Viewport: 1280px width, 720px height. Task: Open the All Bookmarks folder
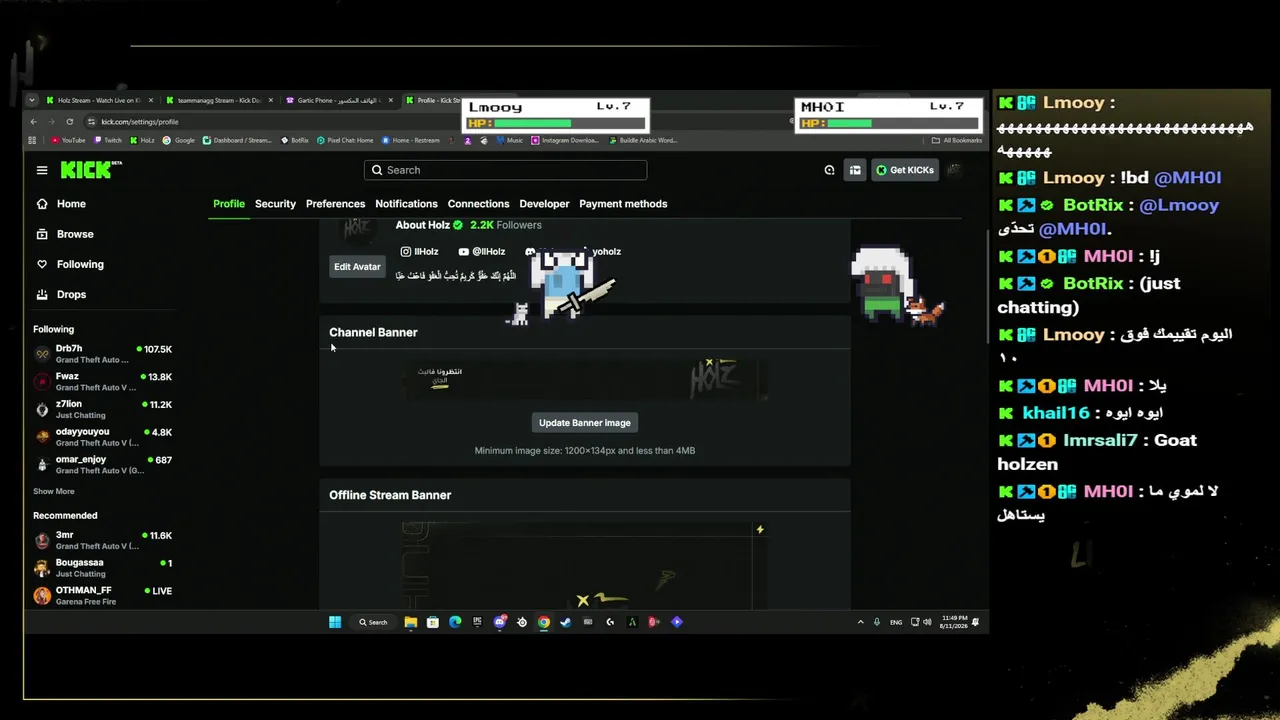(x=957, y=141)
